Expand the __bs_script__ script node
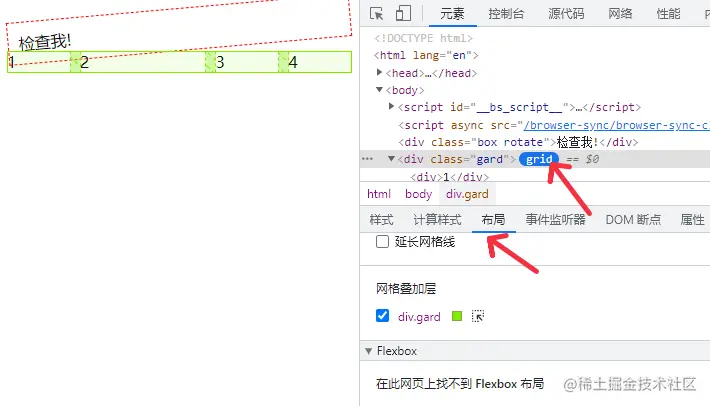This screenshot has width=710, height=406. pyautogui.click(x=391, y=107)
